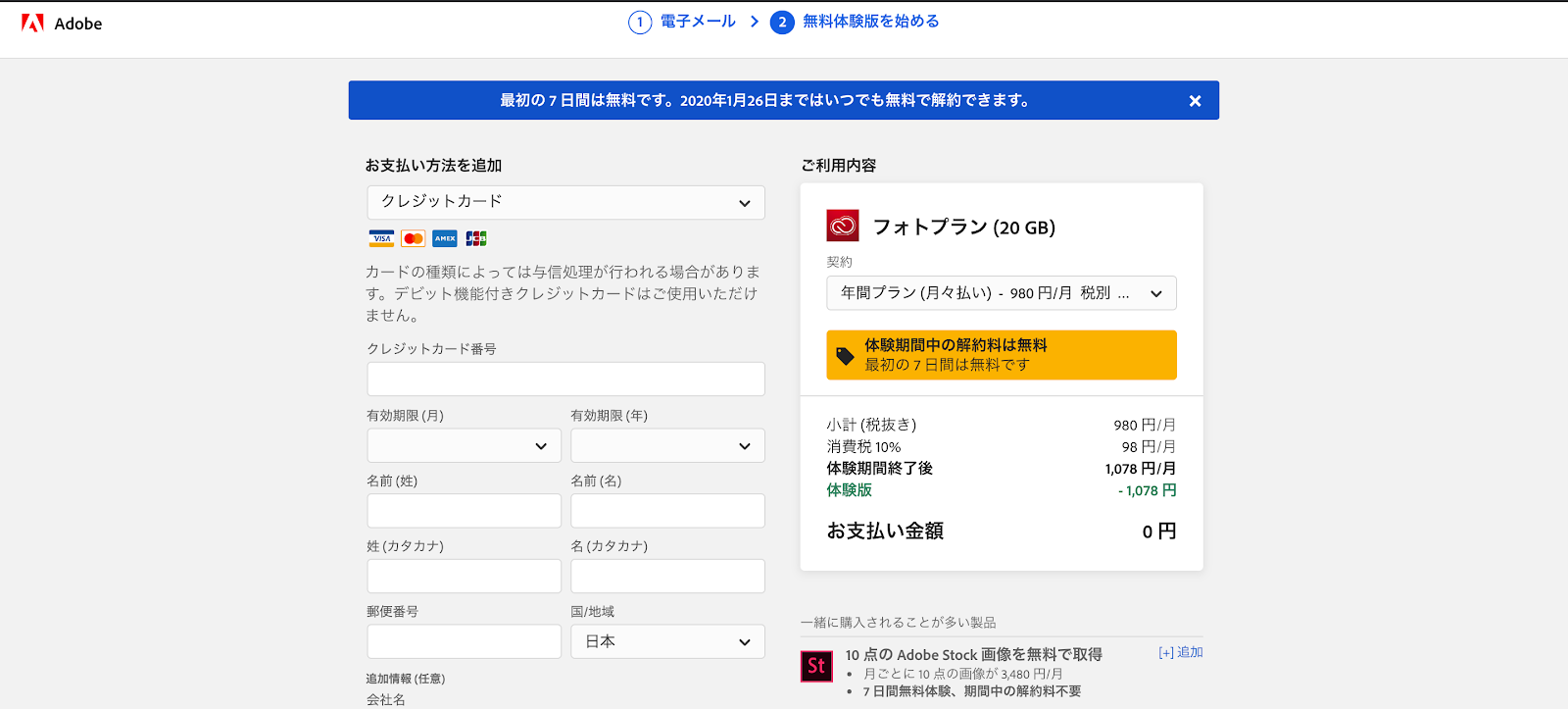
Task: Click the 小計 (税抜き) label
Action: (x=871, y=425)
